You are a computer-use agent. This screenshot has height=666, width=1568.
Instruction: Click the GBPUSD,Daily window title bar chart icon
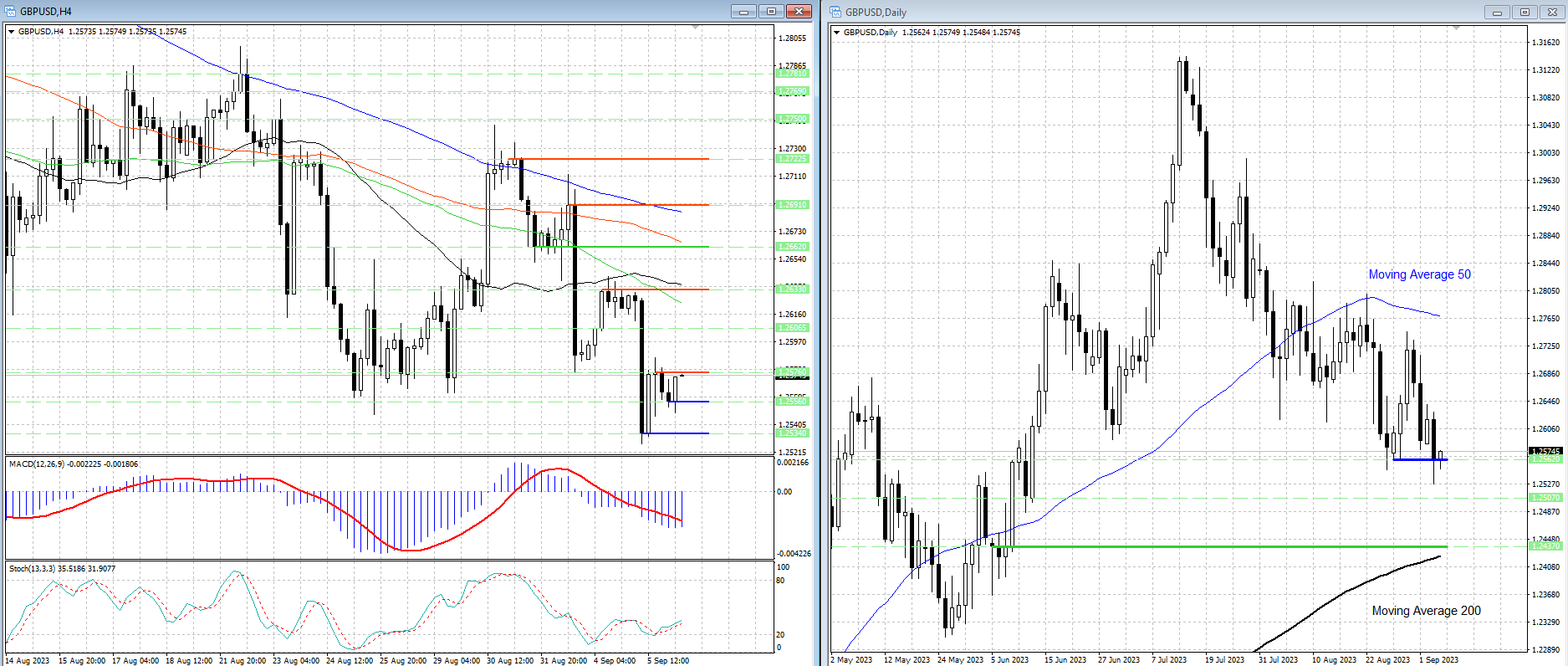pos(835,12)
